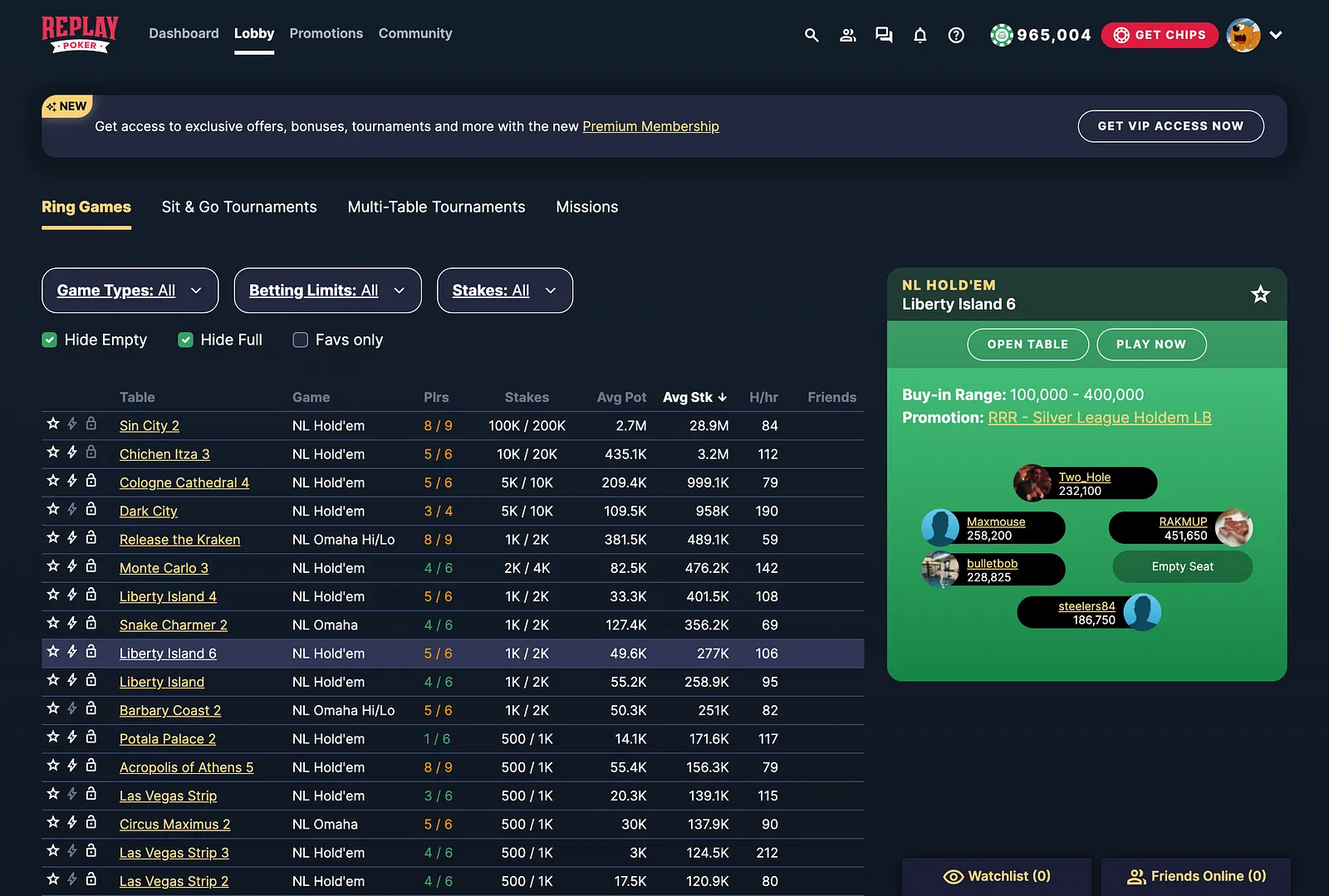The height and width of the screenshot is (896, 1329).
Task: Sort by Avg Pot column header
Action: (621, 397)
